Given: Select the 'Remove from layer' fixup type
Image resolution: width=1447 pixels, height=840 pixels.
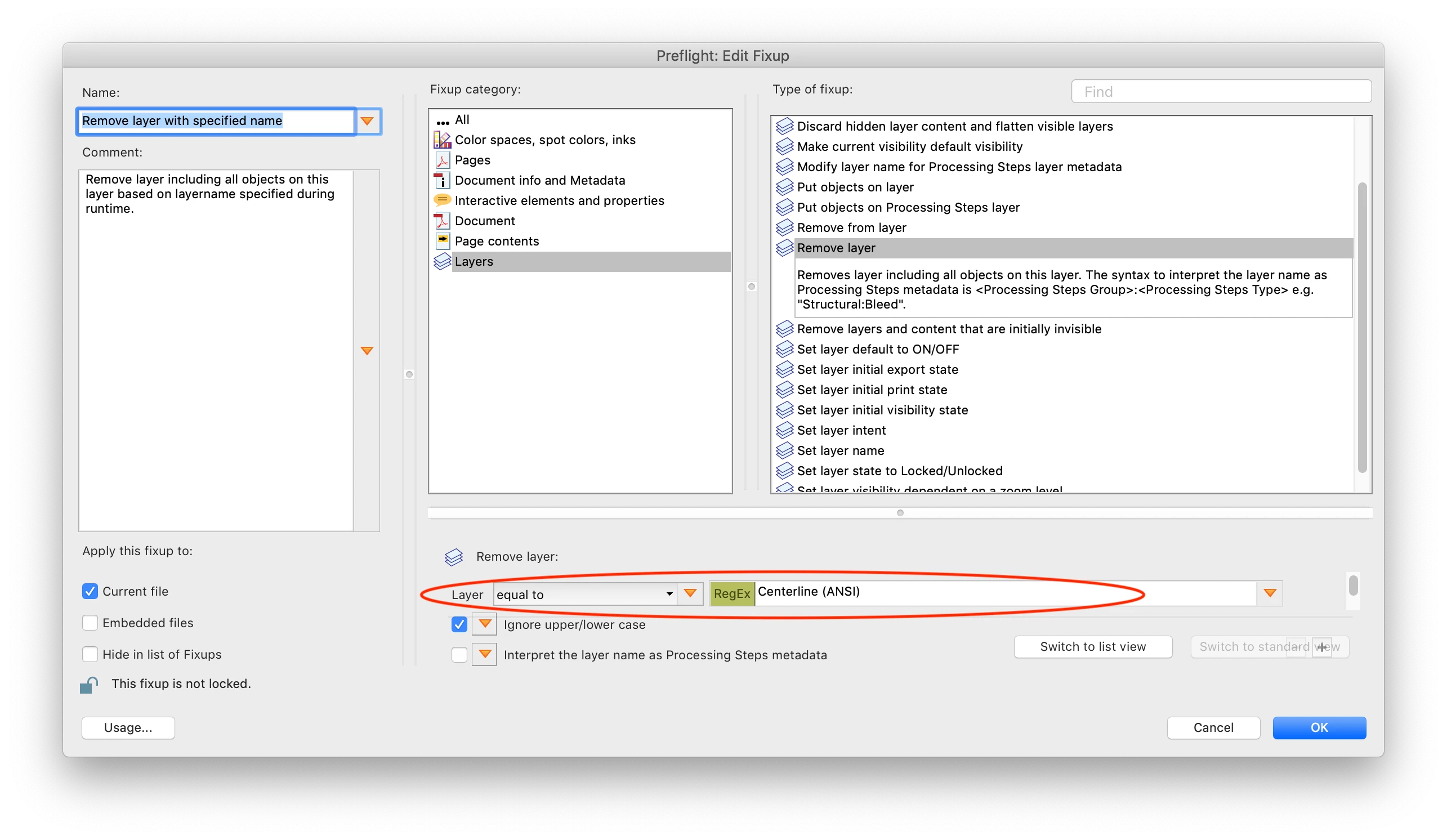Looking at the screenshot, I should [851, 228].
